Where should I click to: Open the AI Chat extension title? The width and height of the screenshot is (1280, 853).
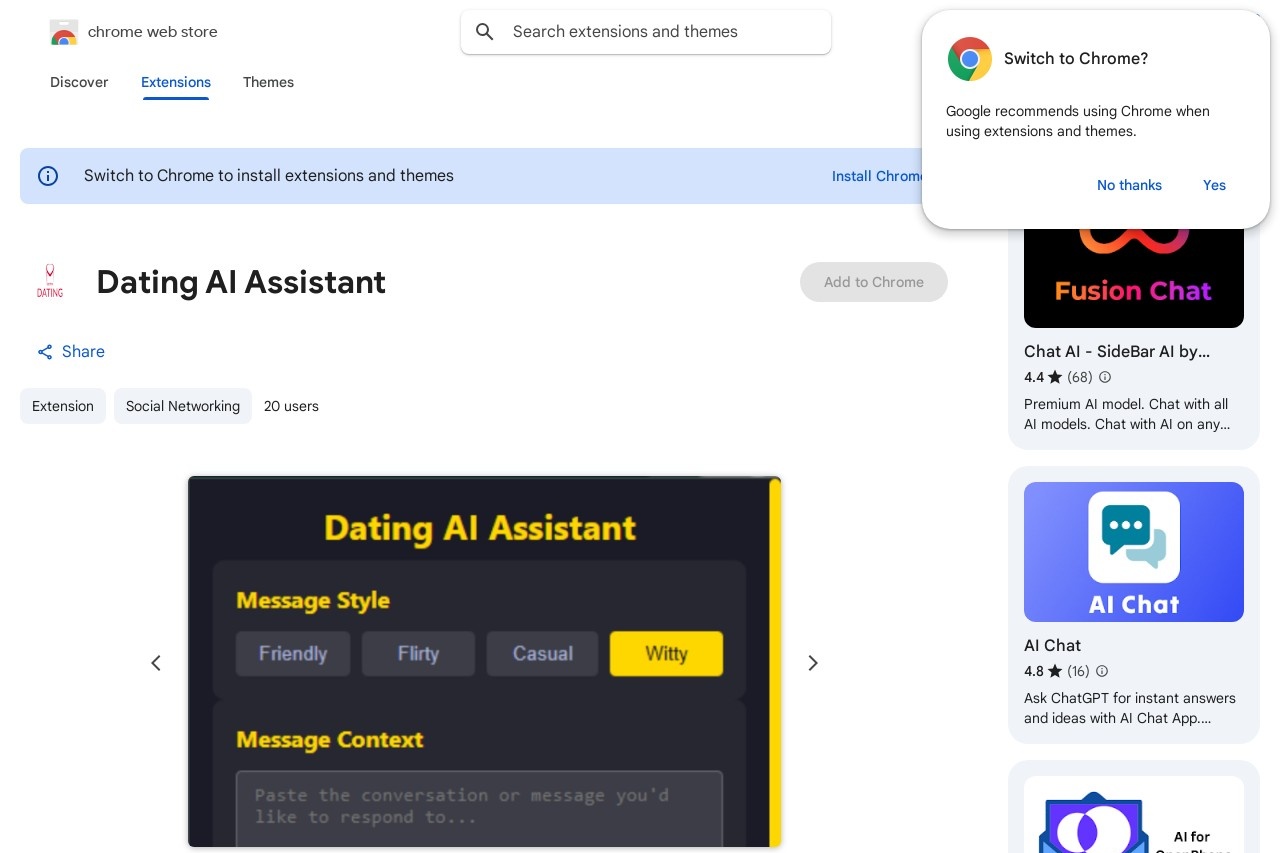coord(1052,646)
